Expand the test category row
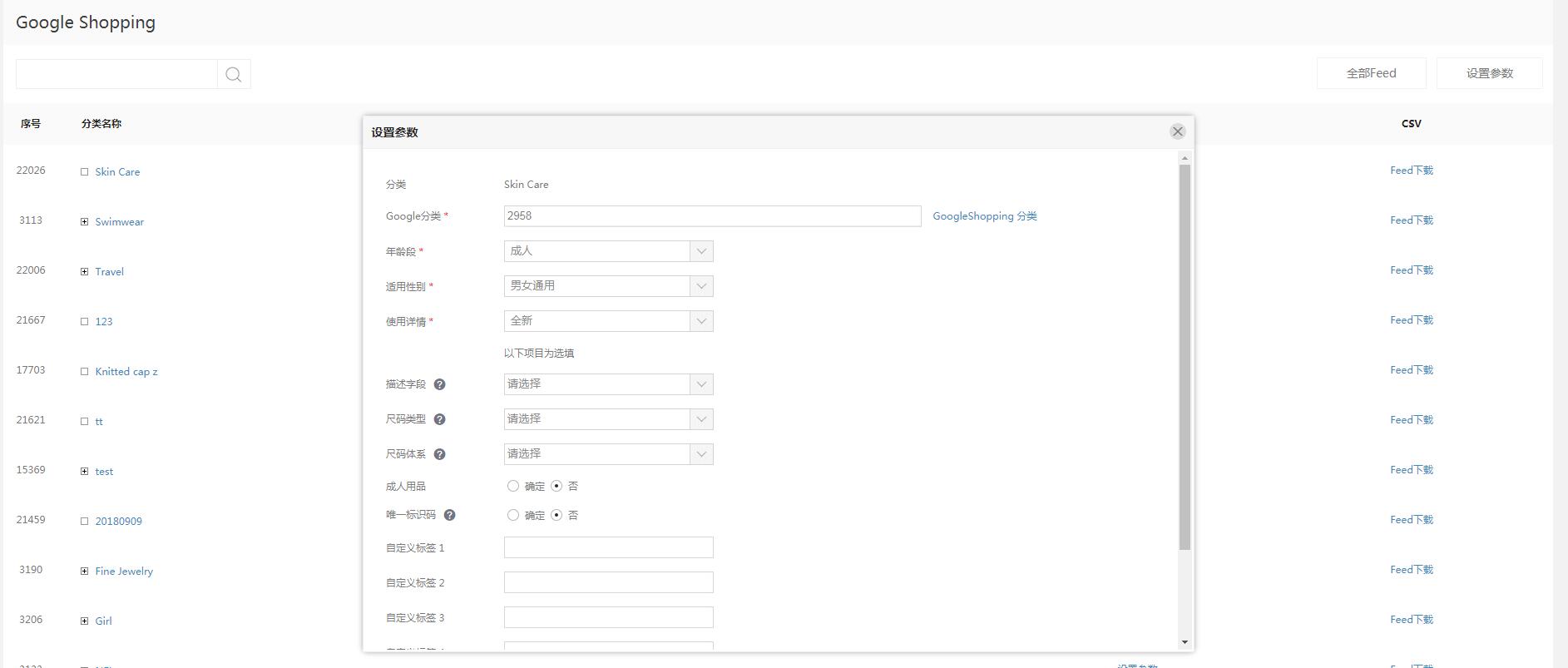The height and width of the screenshot is (668, 1568). click(x=84, y=471)
